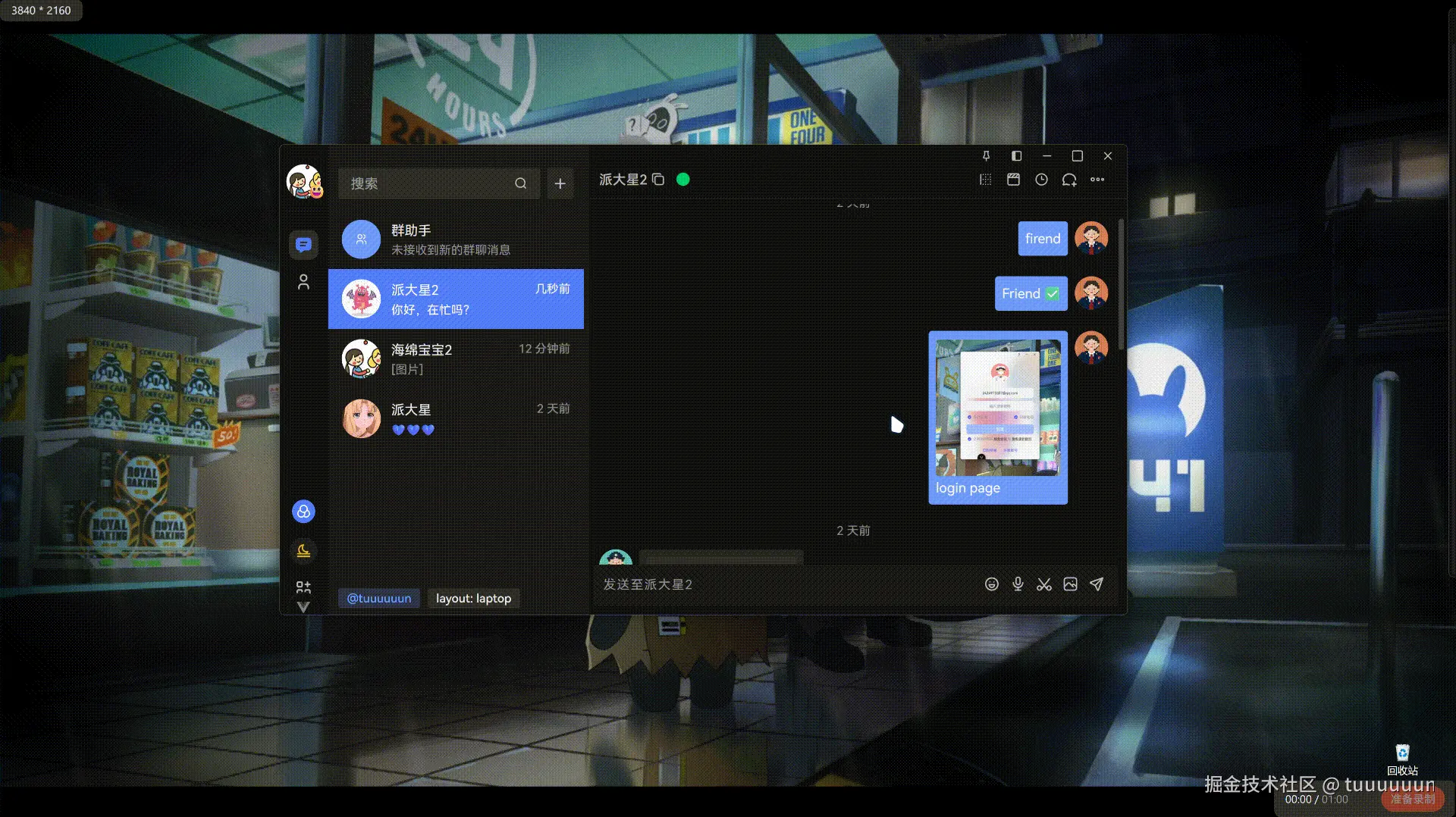The height and width of the screenshot is (817, 1456).
Task: Focus the 发送至派大星2 message input
Action: click(x=785, y=584)
